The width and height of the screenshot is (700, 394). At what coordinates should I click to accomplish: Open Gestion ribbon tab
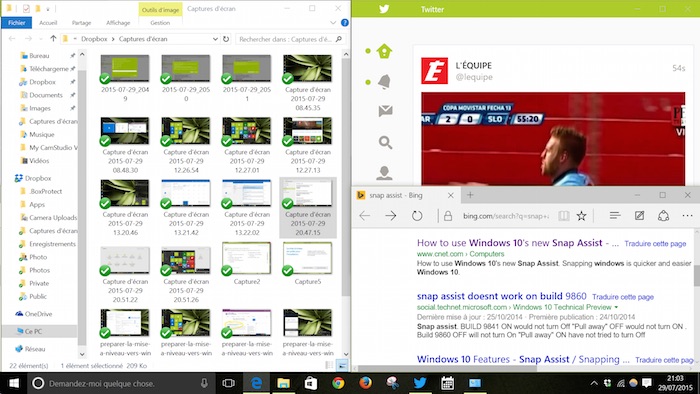(x=160, y=22)
